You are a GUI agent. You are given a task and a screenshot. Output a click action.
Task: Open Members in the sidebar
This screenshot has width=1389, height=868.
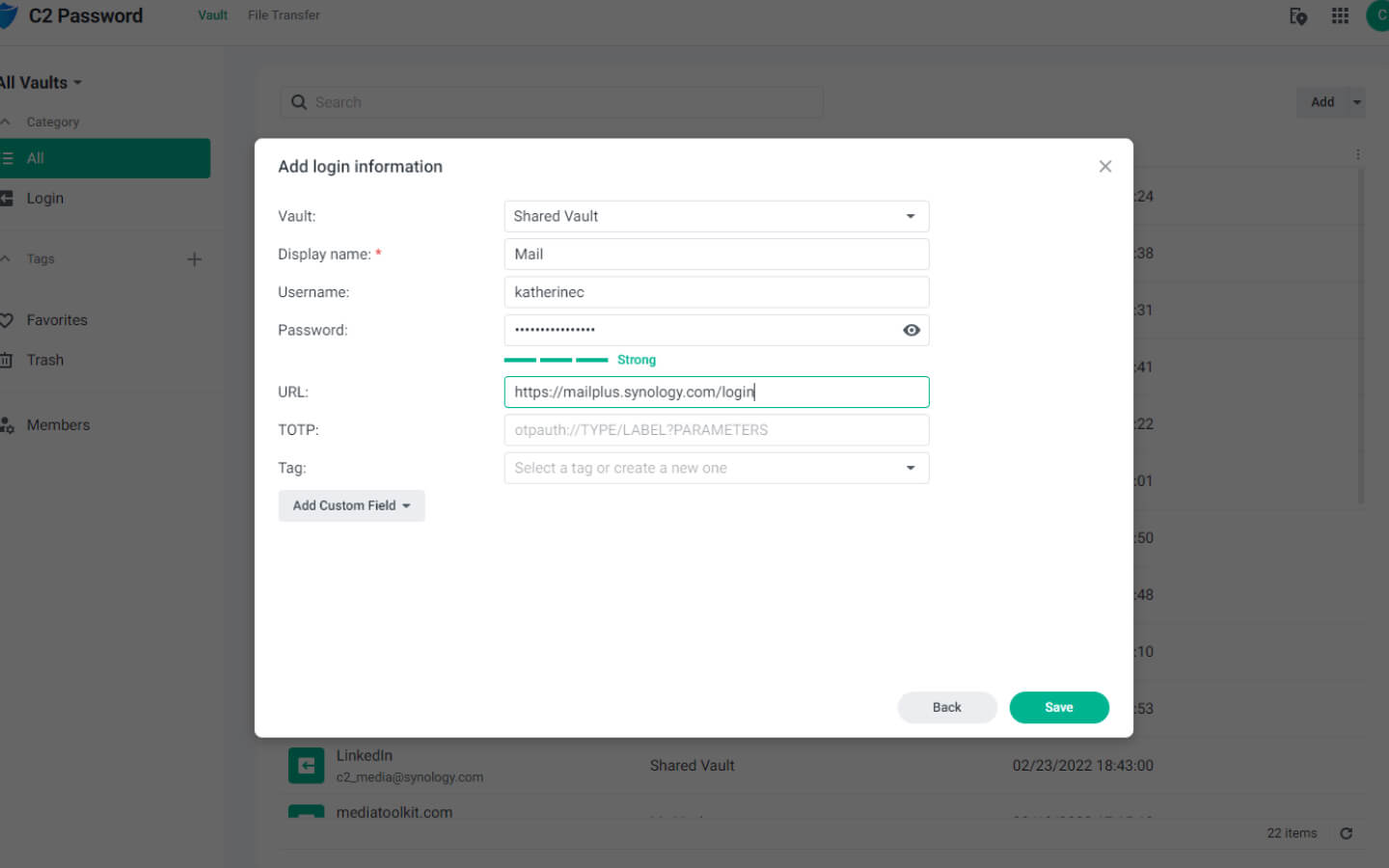click(58, 424)
